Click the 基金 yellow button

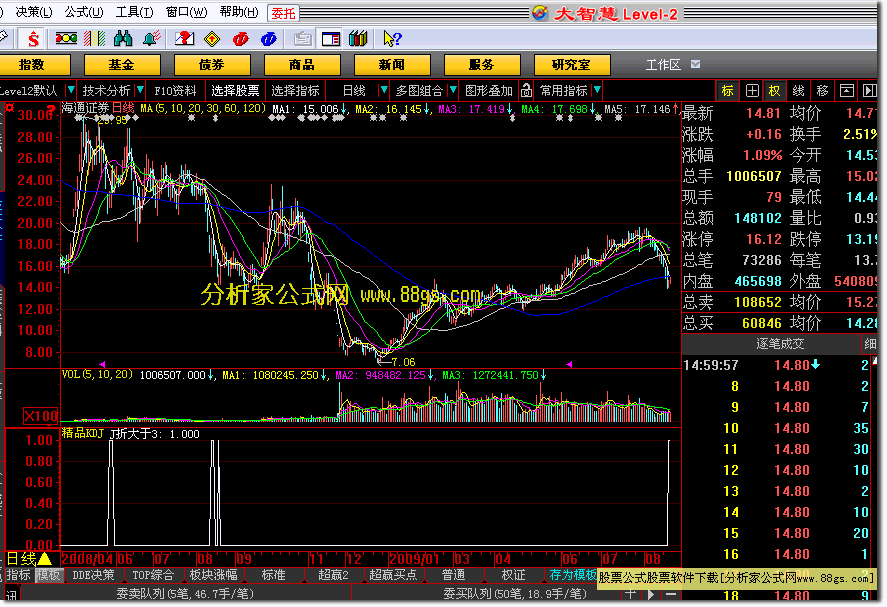point(122,64)
